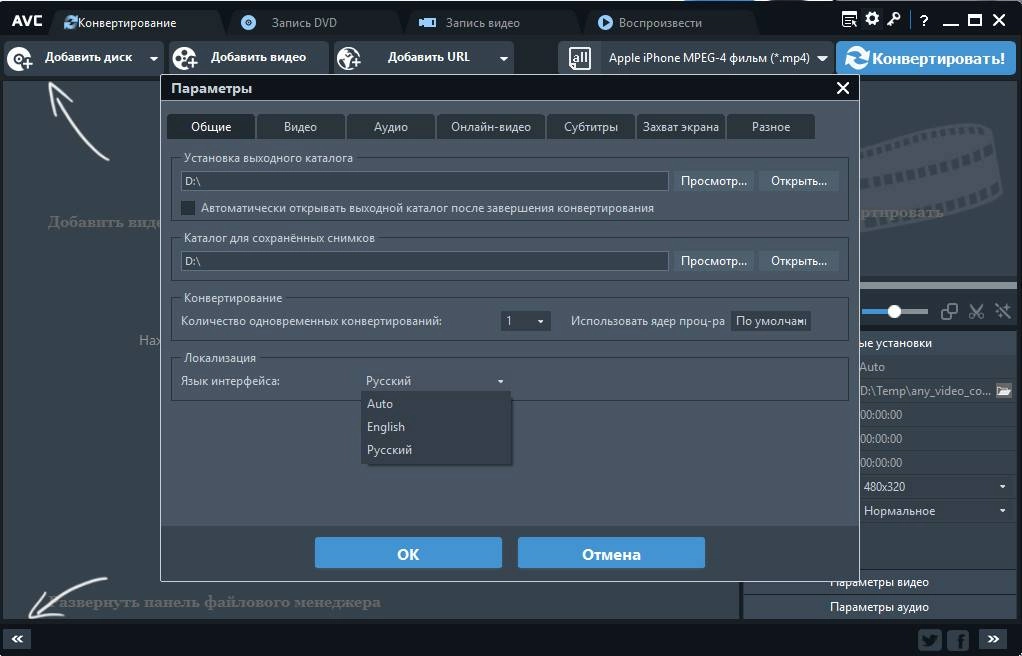
Task: Expand the Параметры видео section
Action: [x=879, y=582]
